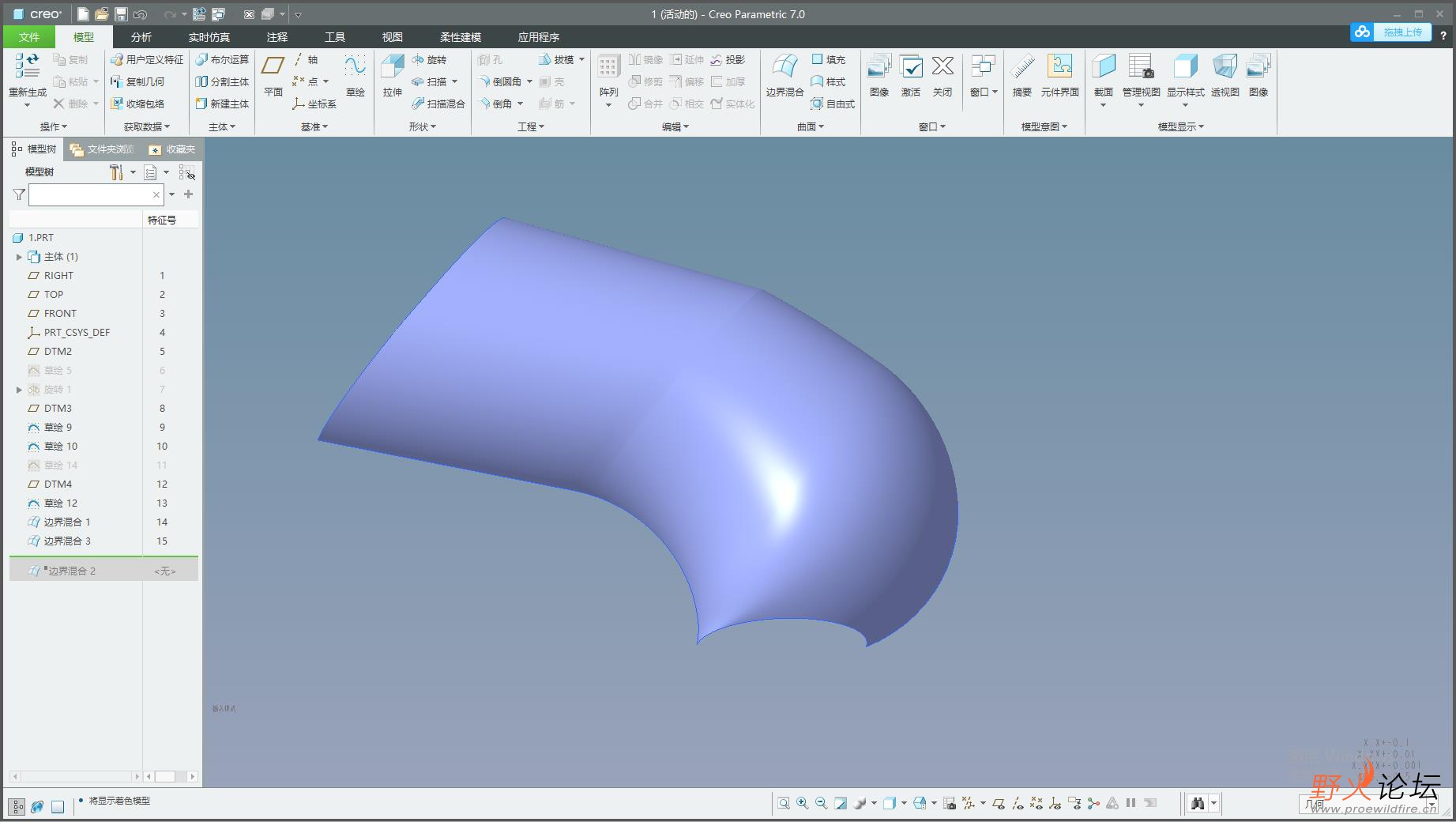
Task: Open the Round (倒圆角) dropdown arrow
Action: click(529, 81)
